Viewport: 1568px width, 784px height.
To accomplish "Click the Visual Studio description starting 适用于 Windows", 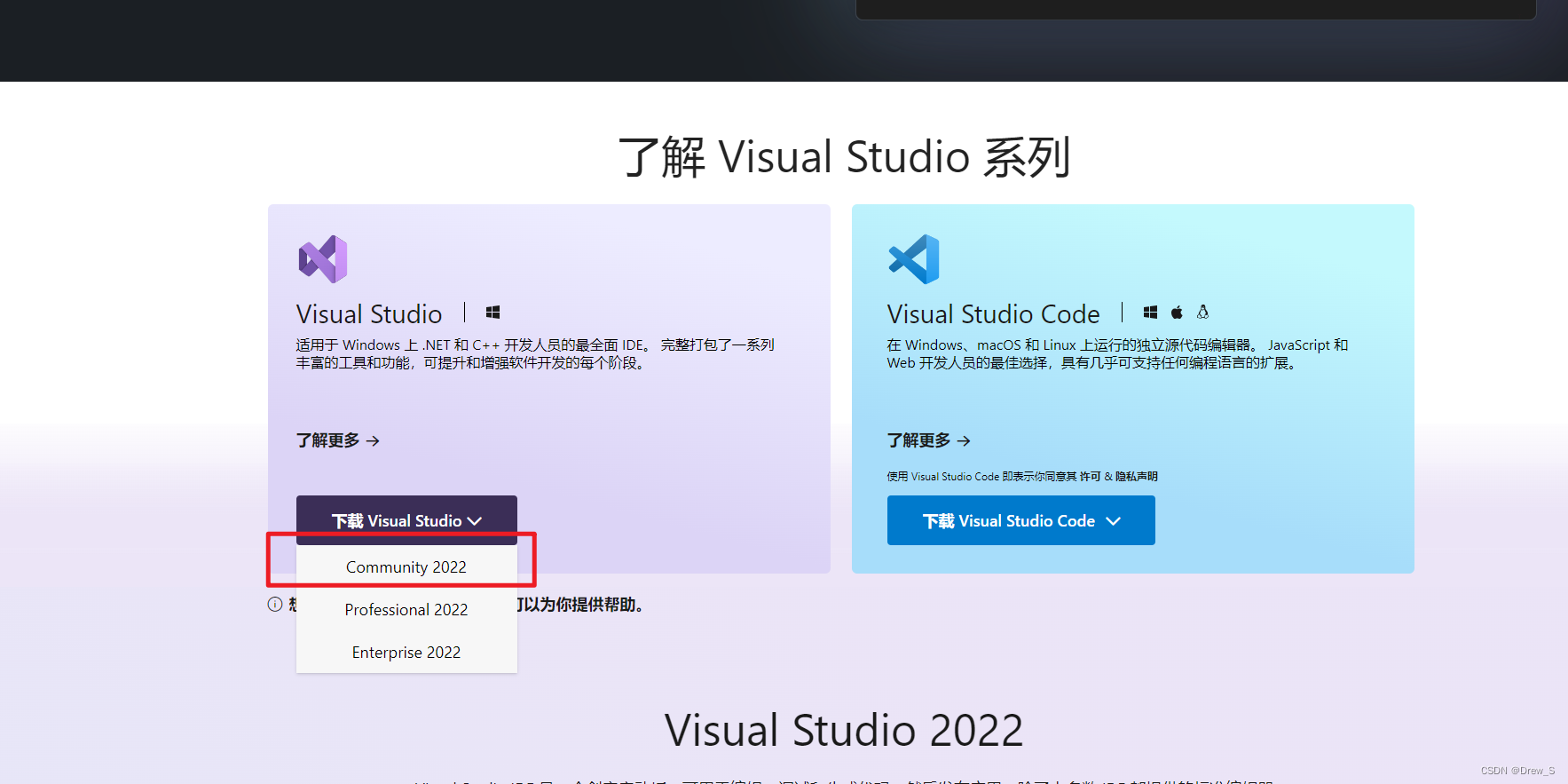I will (536, 353).
